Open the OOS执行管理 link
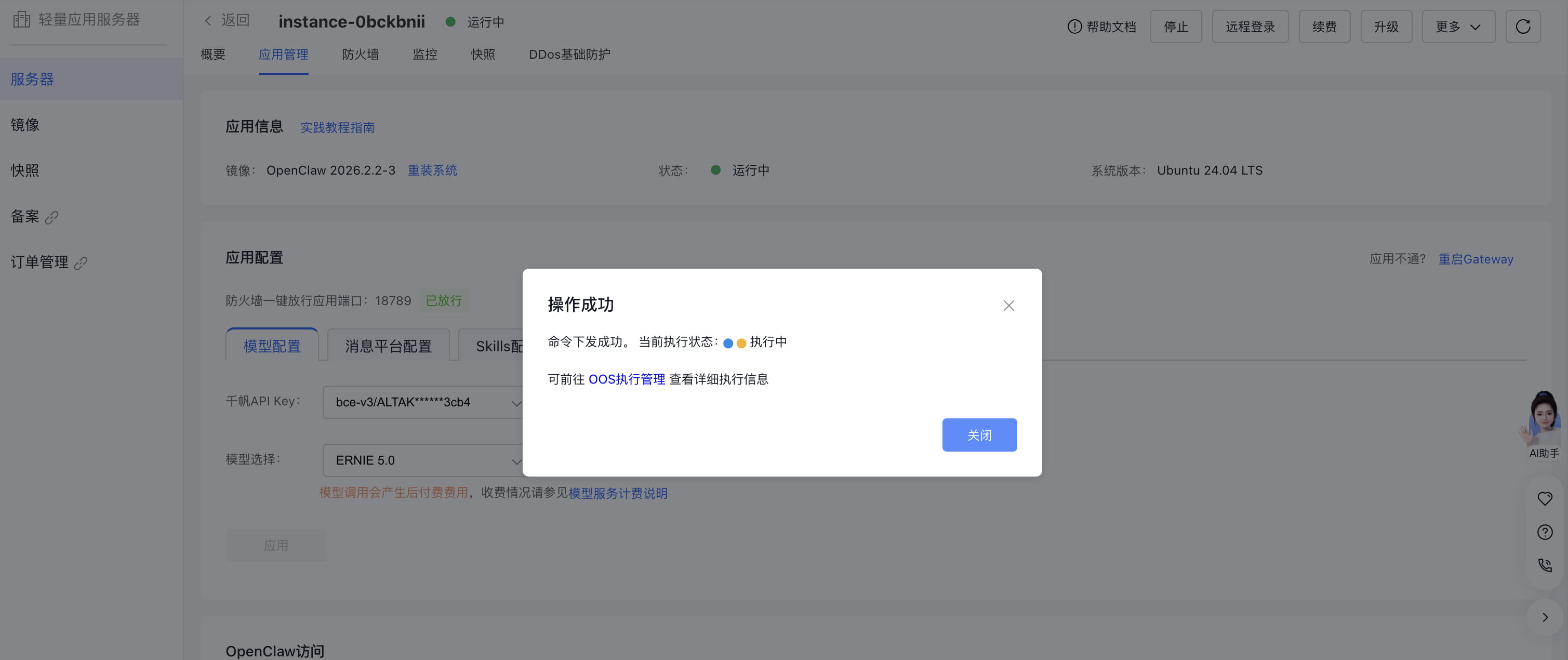 tap(627, 379)
